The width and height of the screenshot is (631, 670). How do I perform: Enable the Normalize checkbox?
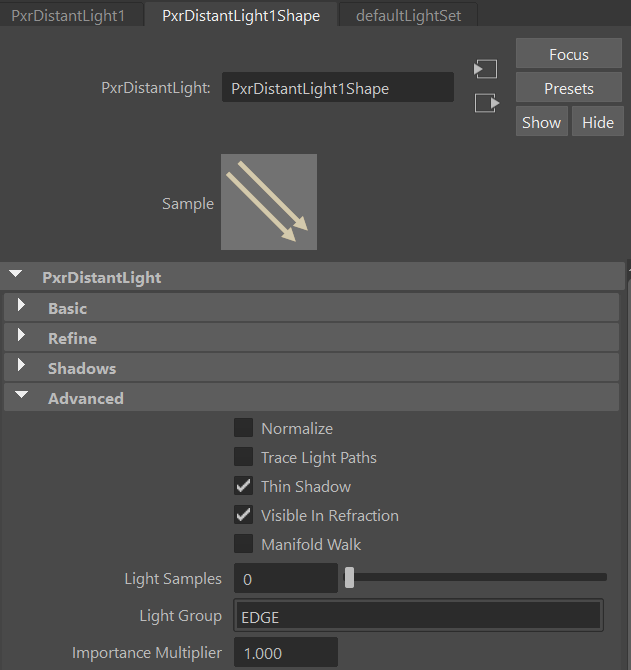244,428
